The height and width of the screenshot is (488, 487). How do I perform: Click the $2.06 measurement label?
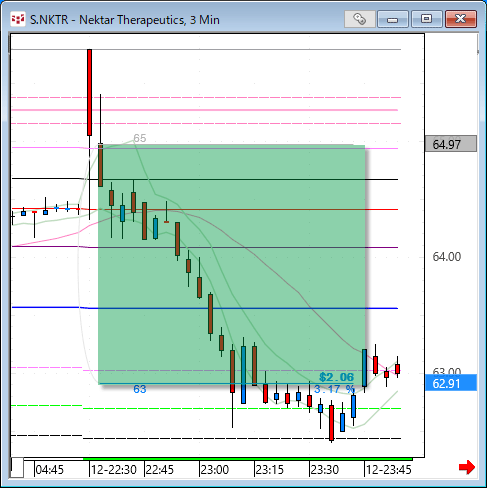336,377
